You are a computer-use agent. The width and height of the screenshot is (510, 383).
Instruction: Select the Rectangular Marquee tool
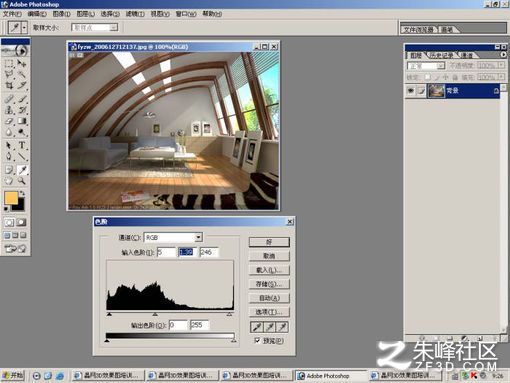(9, 63)
